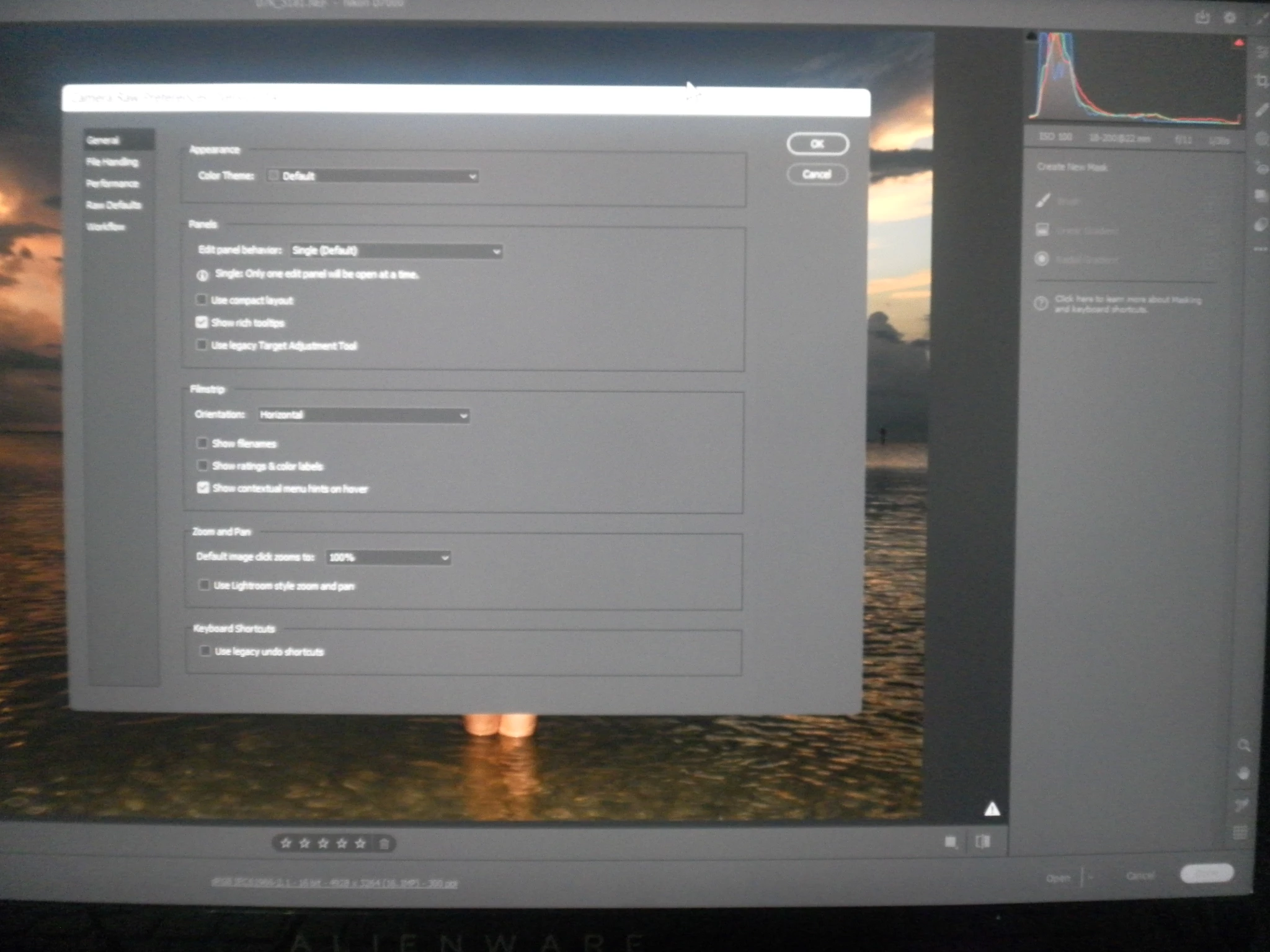1270x952 pixels.
Task: Select the Hand pan tool
Action: [x=1243, y=774]
